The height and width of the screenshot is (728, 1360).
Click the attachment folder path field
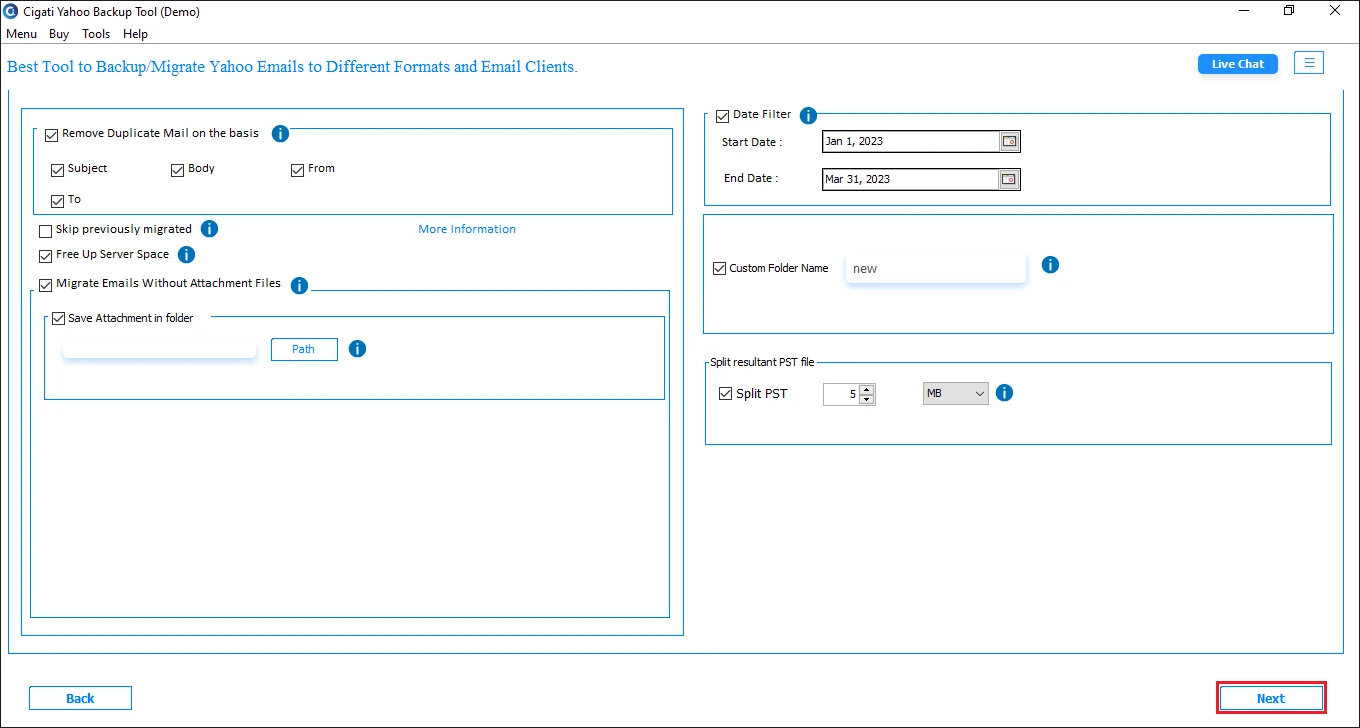pyautogui.click(x=160, y=349)
